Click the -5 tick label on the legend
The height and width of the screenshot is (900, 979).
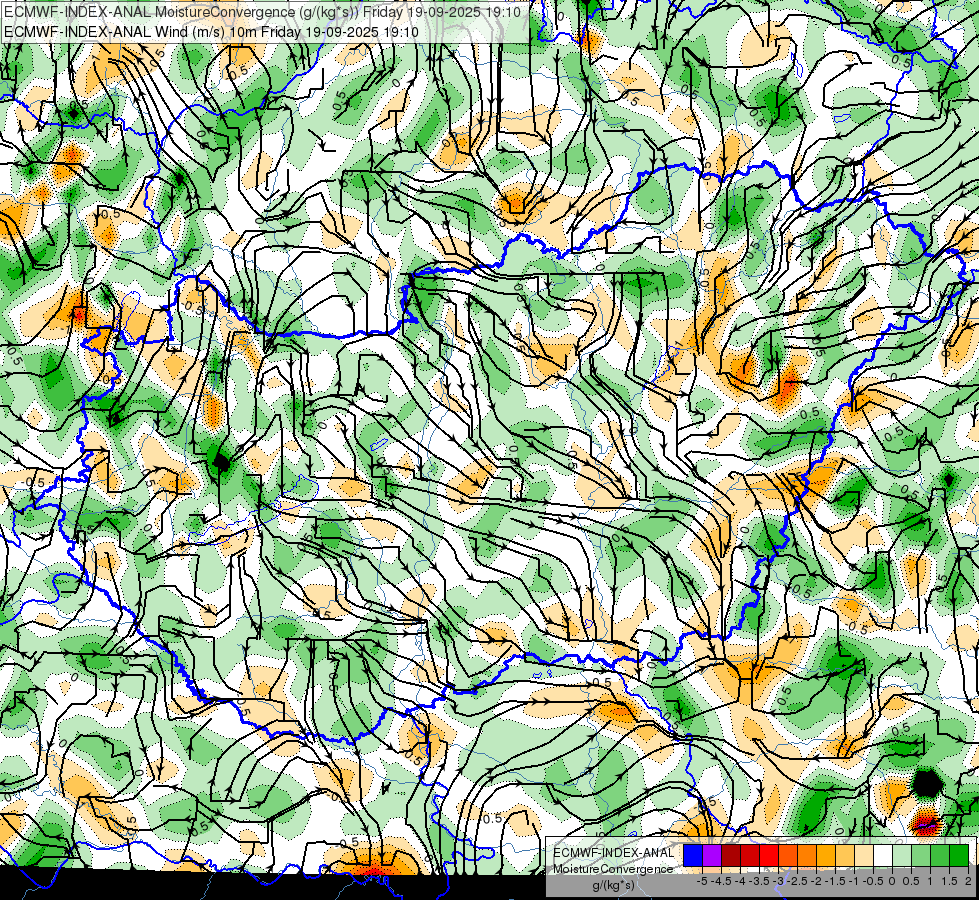(702, 881)
